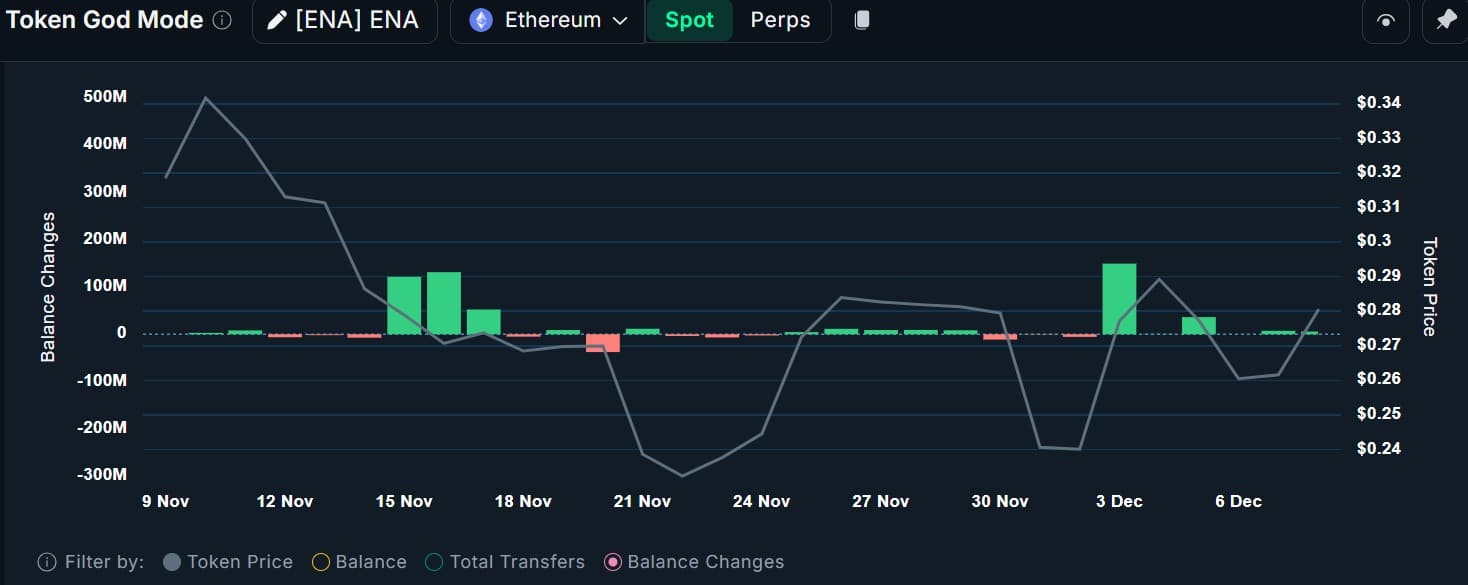Viewport: 1468px width, 585px height.
Task: Open the Ethereum chain dropdown
Action: click(x=548, y=21)
